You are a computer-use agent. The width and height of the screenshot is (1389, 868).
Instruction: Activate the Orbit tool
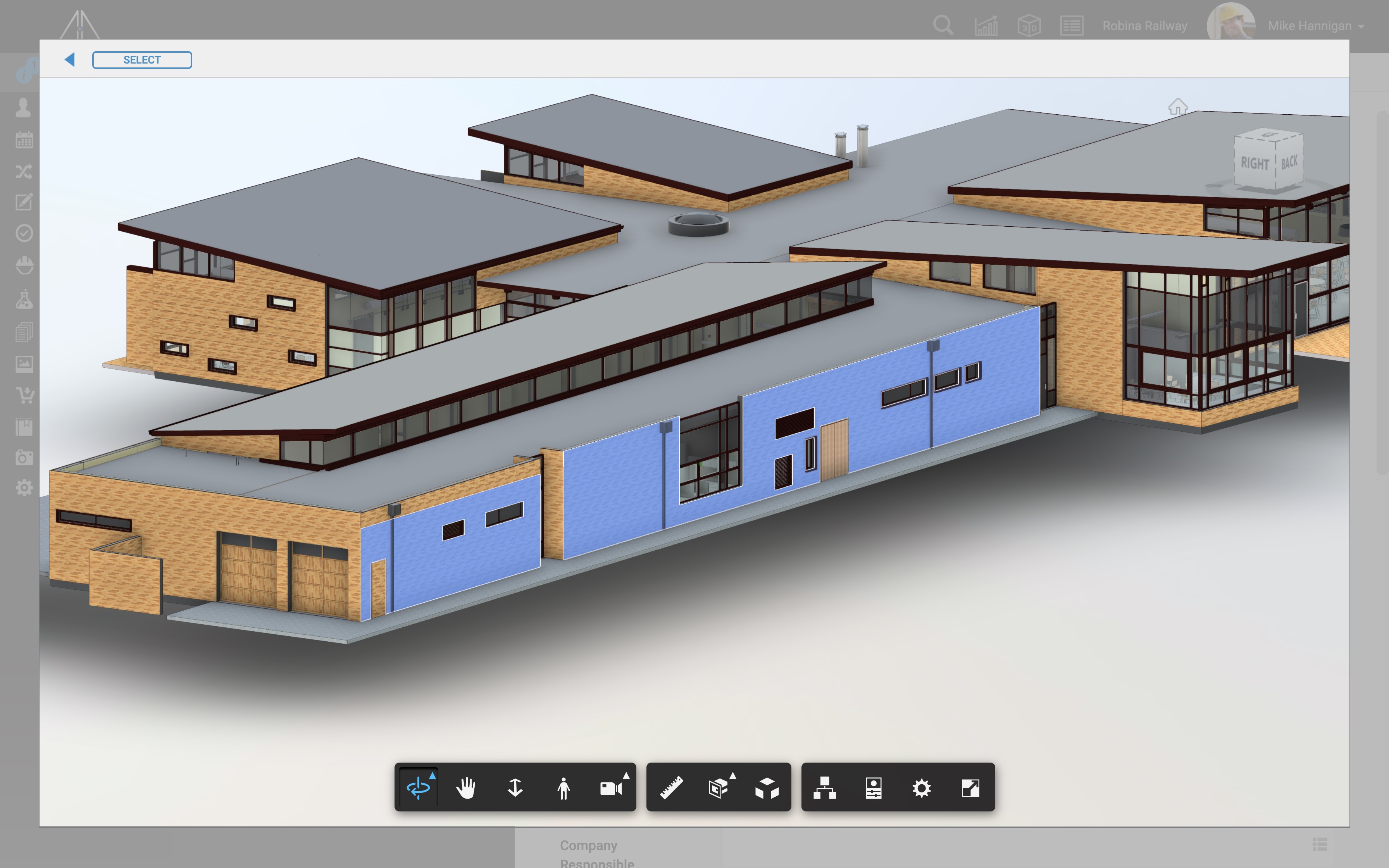pos(418,788)
